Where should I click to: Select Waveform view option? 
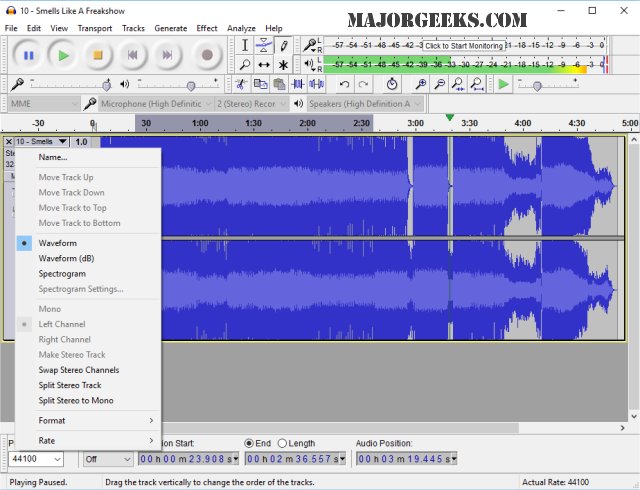pyautogui.click(x=88, y=243)
